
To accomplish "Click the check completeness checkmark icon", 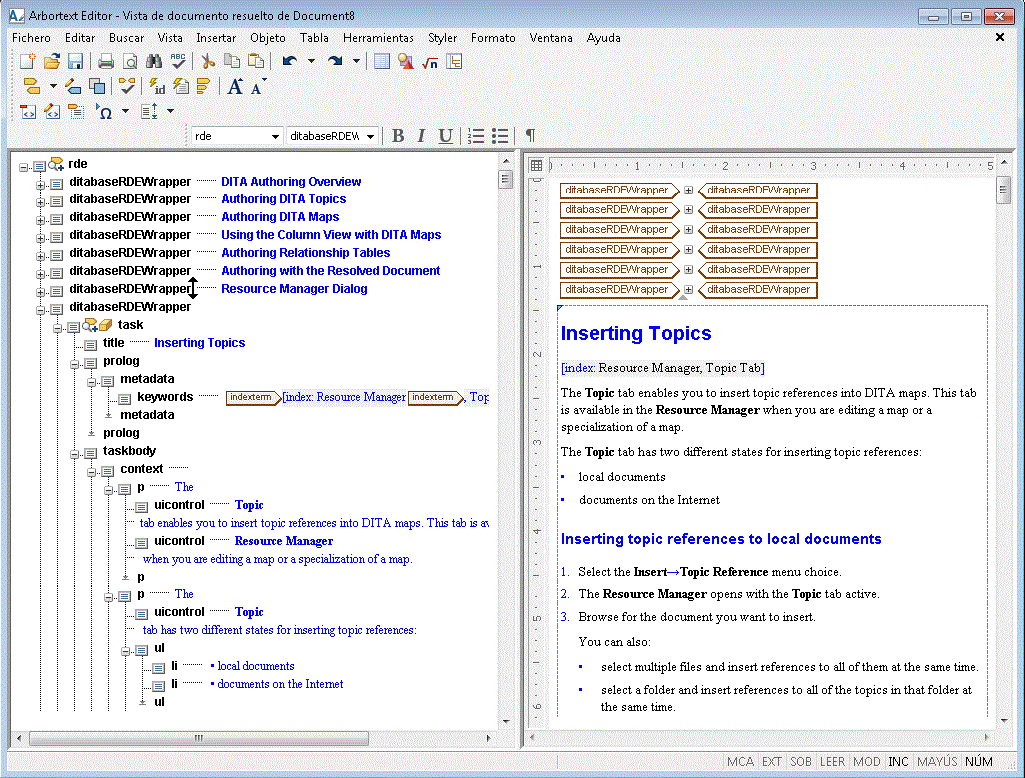I will coord(127,86).
